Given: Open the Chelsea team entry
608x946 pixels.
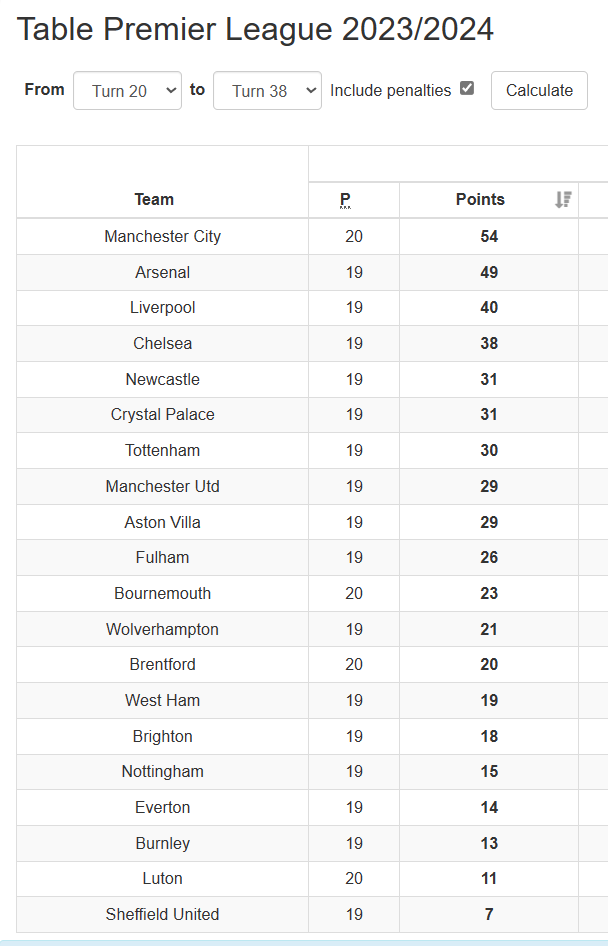Looking at the screenshot, I should click(162, 343).
